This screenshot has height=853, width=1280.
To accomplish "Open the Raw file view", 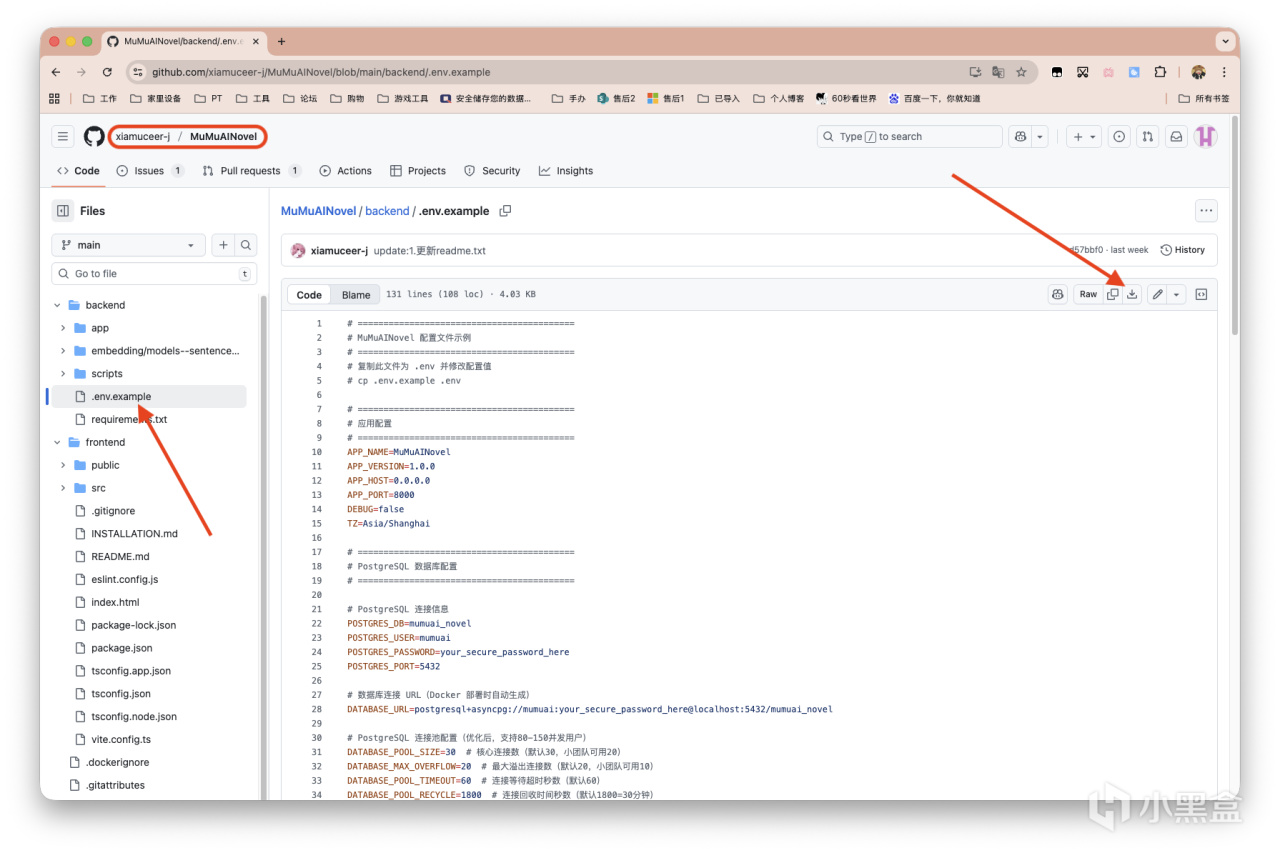I will (1088, 294).
